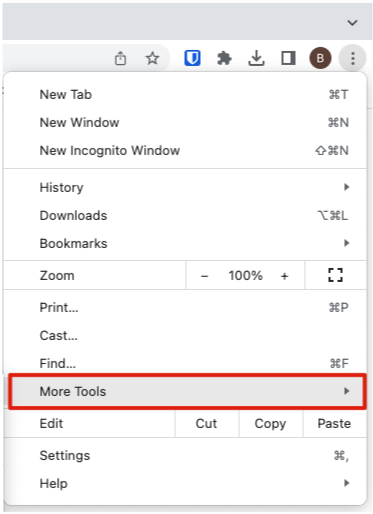Open the profile avatar labeled B
The width and height of the screenshot is (373, 514).
click(x=320, y=58)
